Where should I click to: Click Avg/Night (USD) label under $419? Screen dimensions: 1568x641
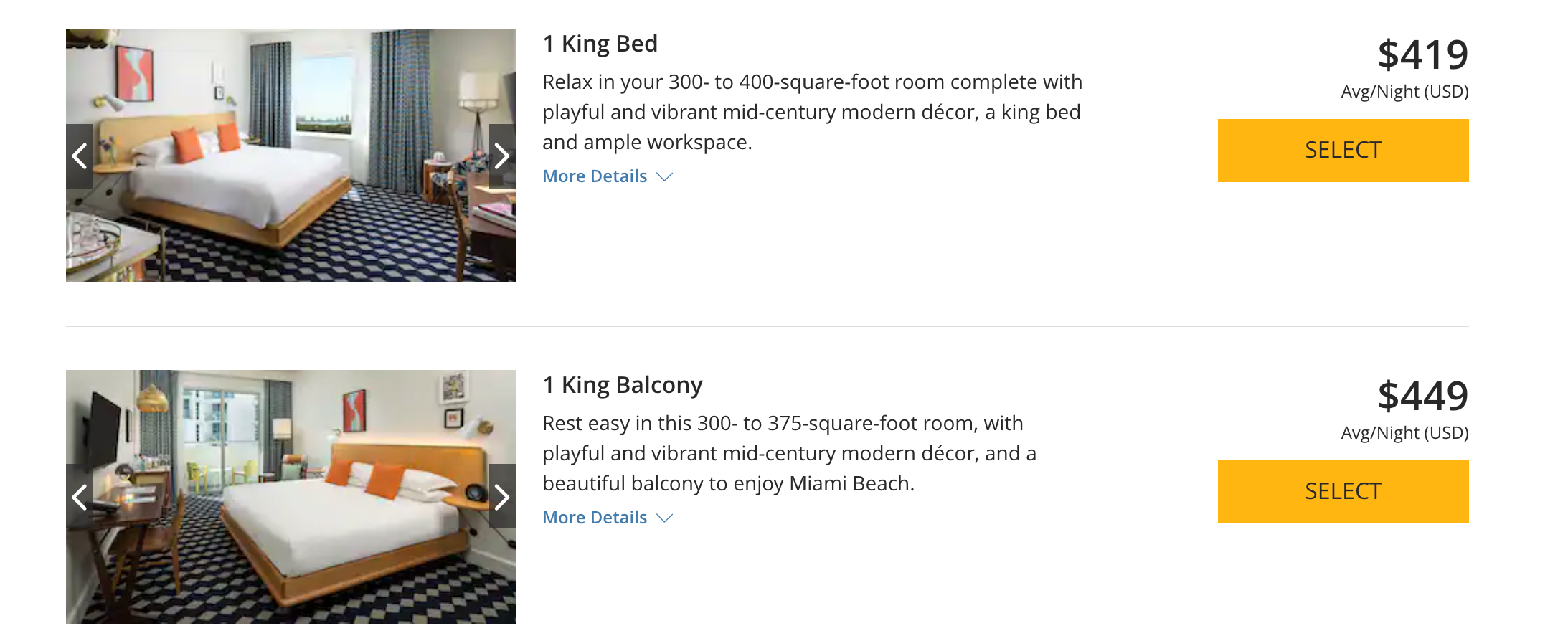click(x=1404, y=92)
